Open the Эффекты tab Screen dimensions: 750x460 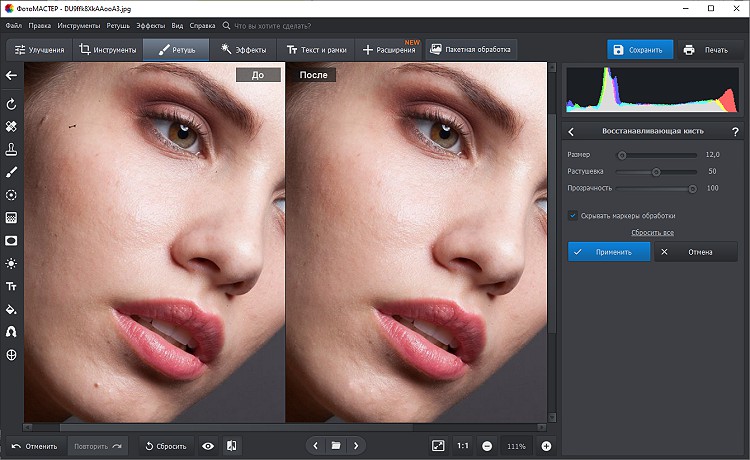tap(243, 49)
